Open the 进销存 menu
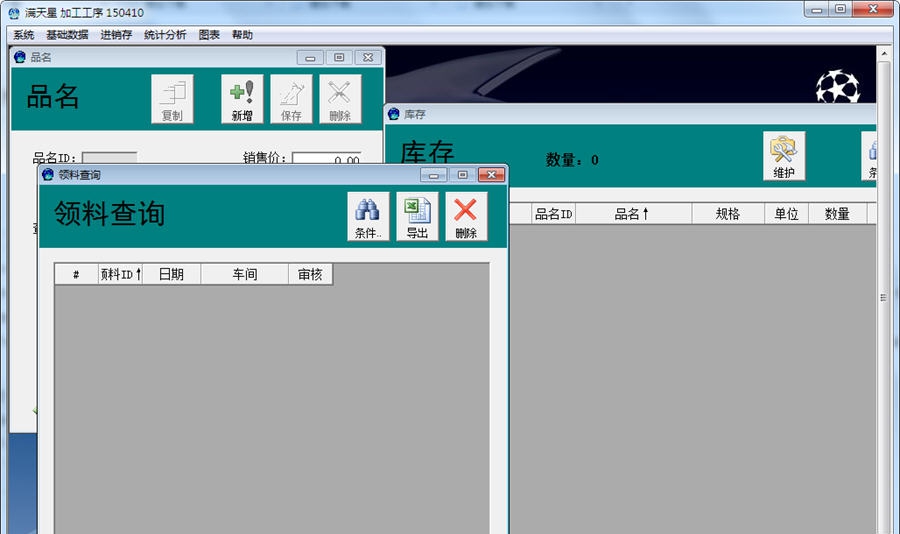The width and height of the screenshot is (900, 534). 116,35
